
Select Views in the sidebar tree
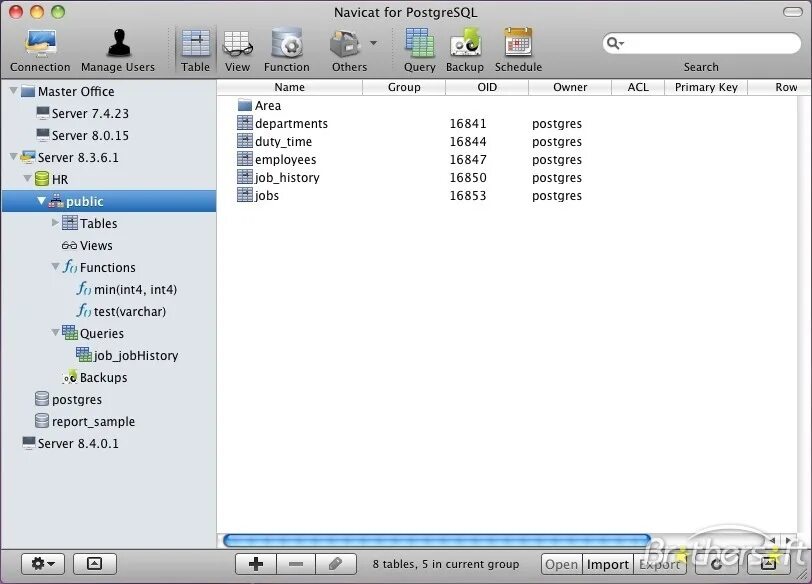87,245
